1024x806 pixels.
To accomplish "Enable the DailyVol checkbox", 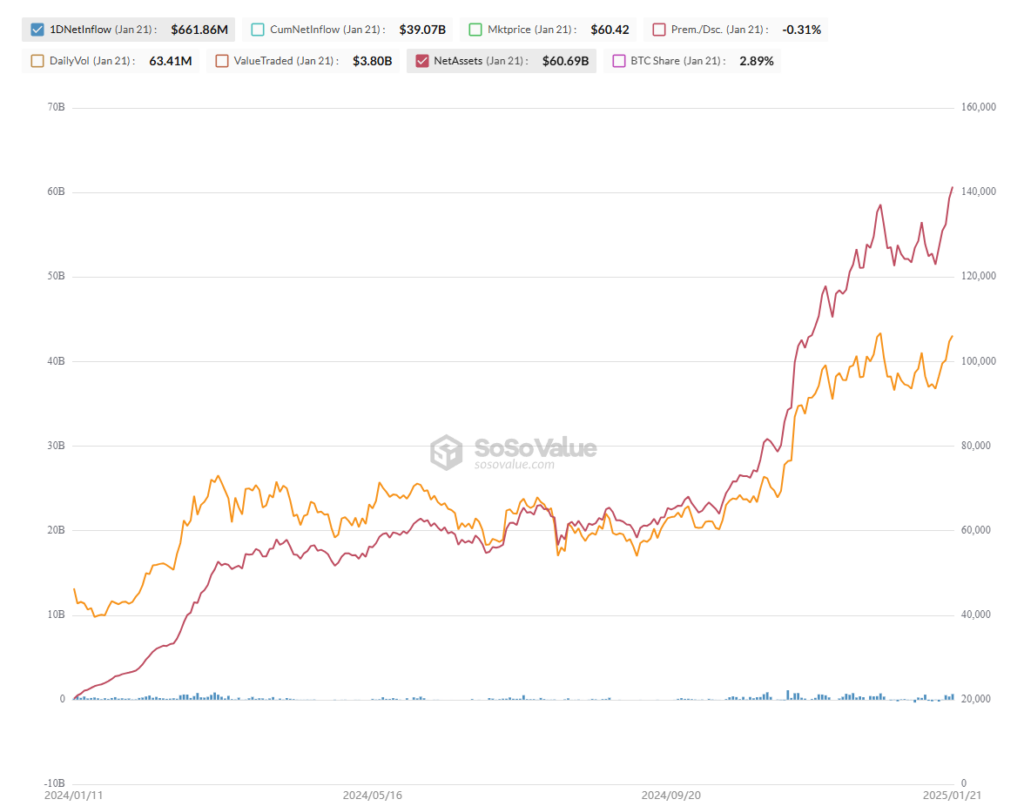I will click(x=37, y=61).
